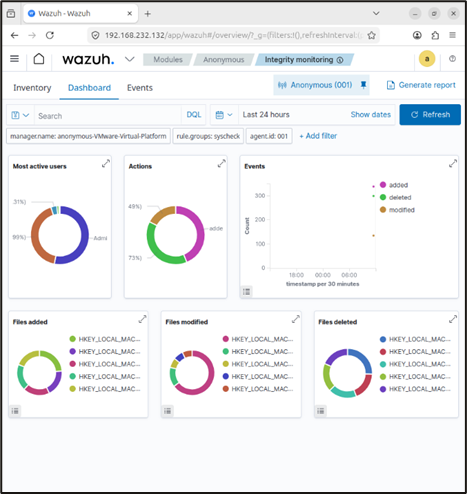
Task: Expand the Actions panel
Action: pos(221,163)
